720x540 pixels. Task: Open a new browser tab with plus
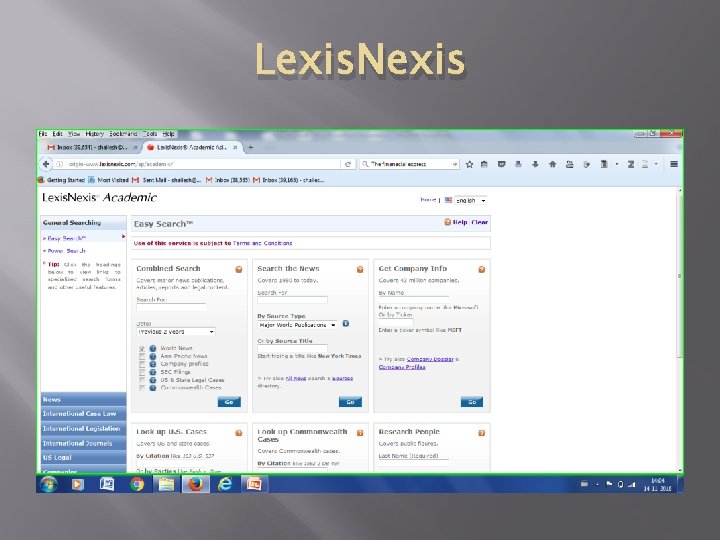[x=251, y=147]
